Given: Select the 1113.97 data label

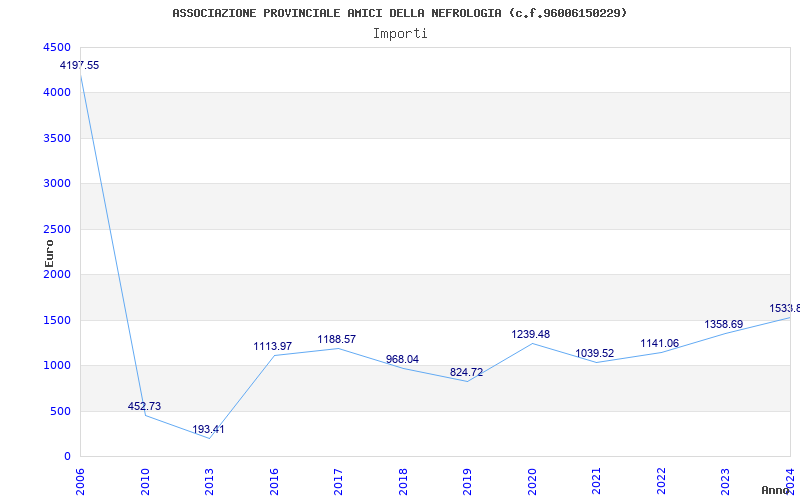Looking at the screenshot, I should pos(273,346).
